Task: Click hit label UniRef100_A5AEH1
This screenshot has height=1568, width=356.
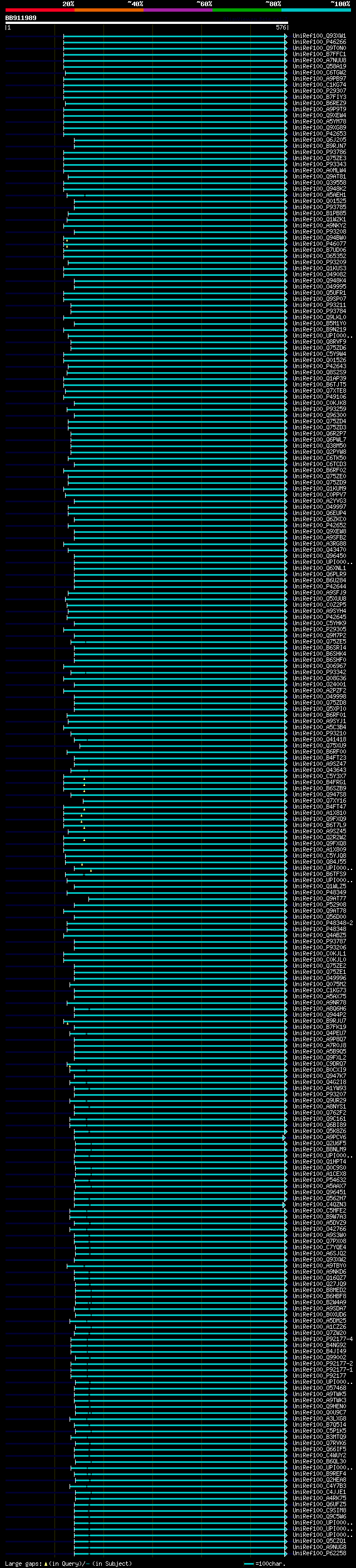Action: pos(319,195)
